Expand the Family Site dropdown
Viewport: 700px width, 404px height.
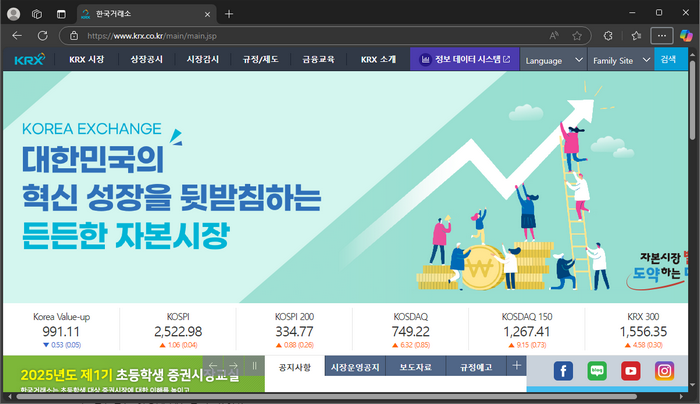click(x=620, y=60)
